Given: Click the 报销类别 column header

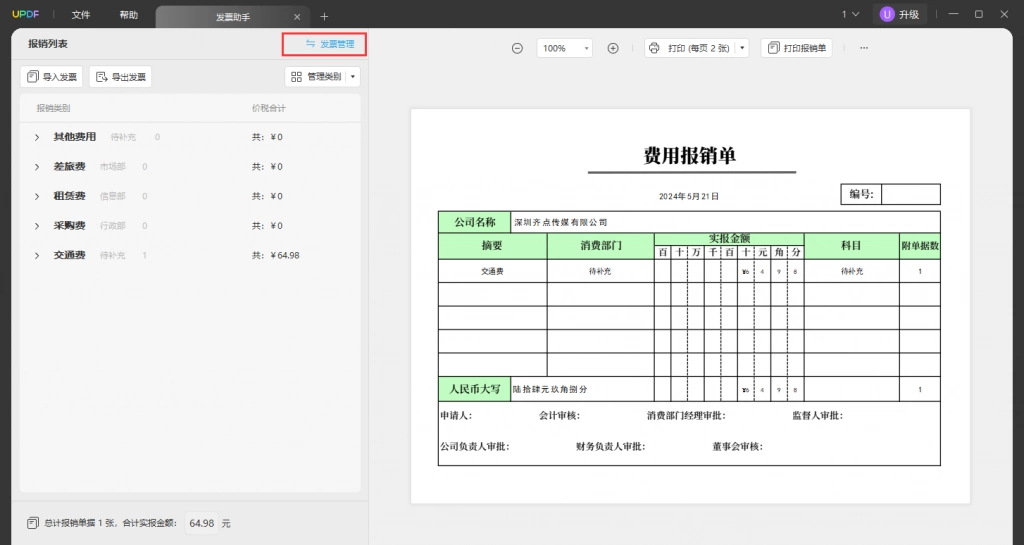Looking at the screenshot, I should [x=53, y=108].
